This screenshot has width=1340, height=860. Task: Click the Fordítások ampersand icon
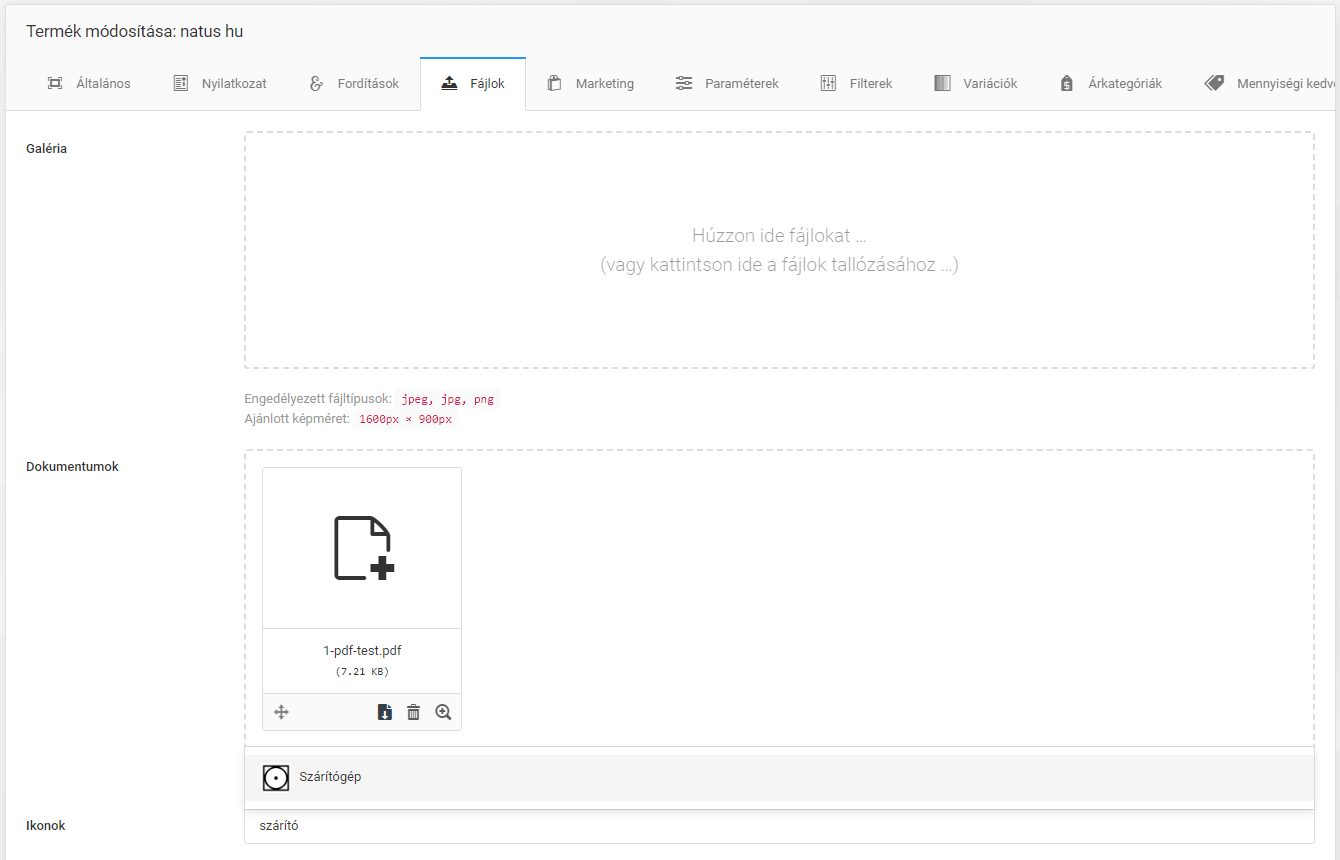(x=316, y=84)
